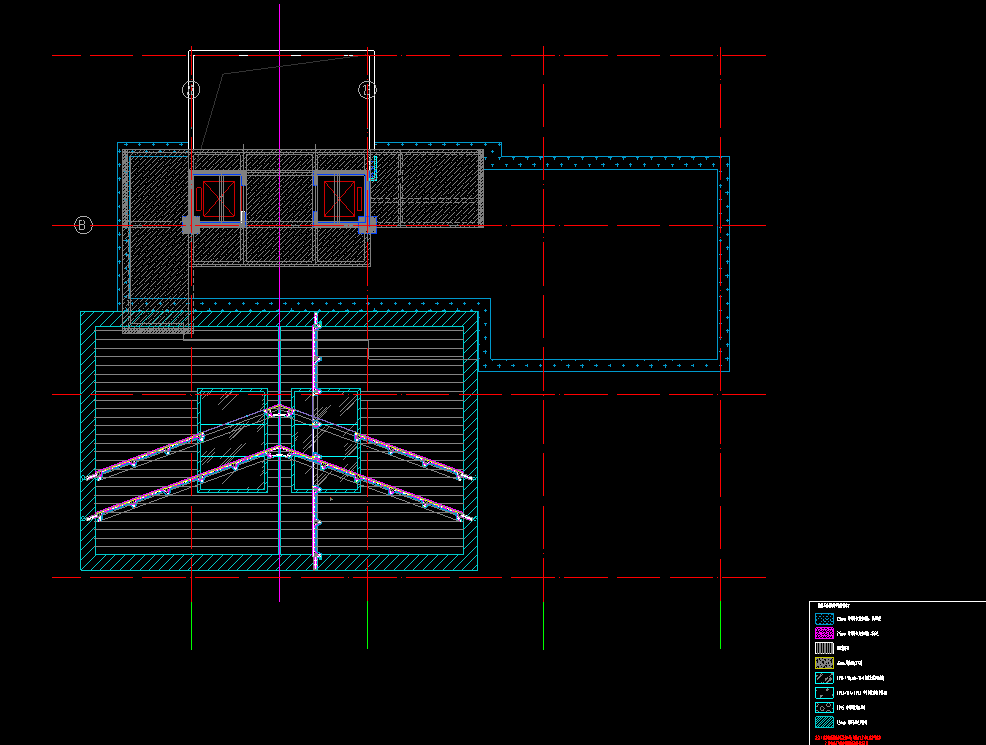Select the yellow-bordered gray legend swatch
Screen dimensions: 986x745
click(x=824, y=663)
